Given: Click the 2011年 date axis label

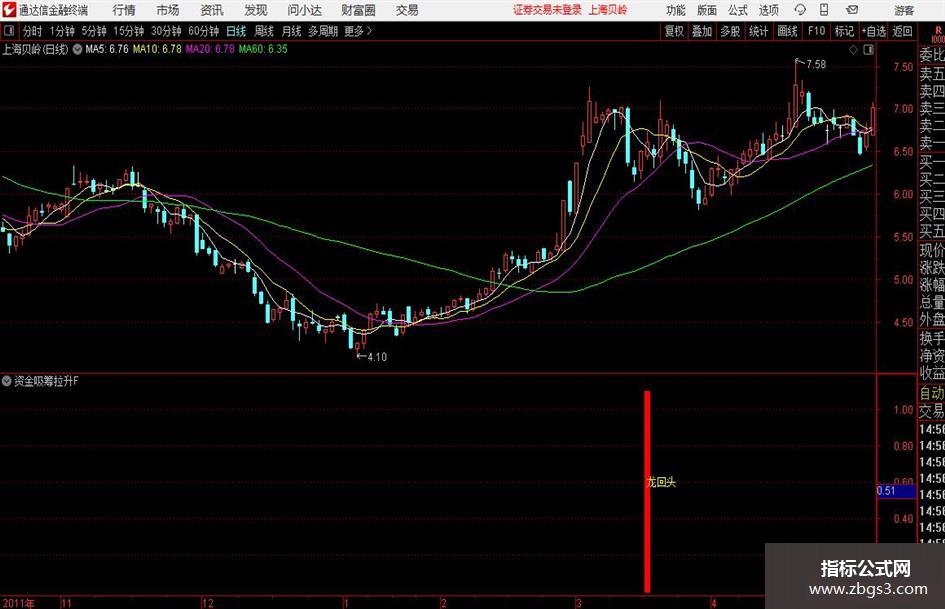Looking at the screenshot, I should [x=19, y=603].
